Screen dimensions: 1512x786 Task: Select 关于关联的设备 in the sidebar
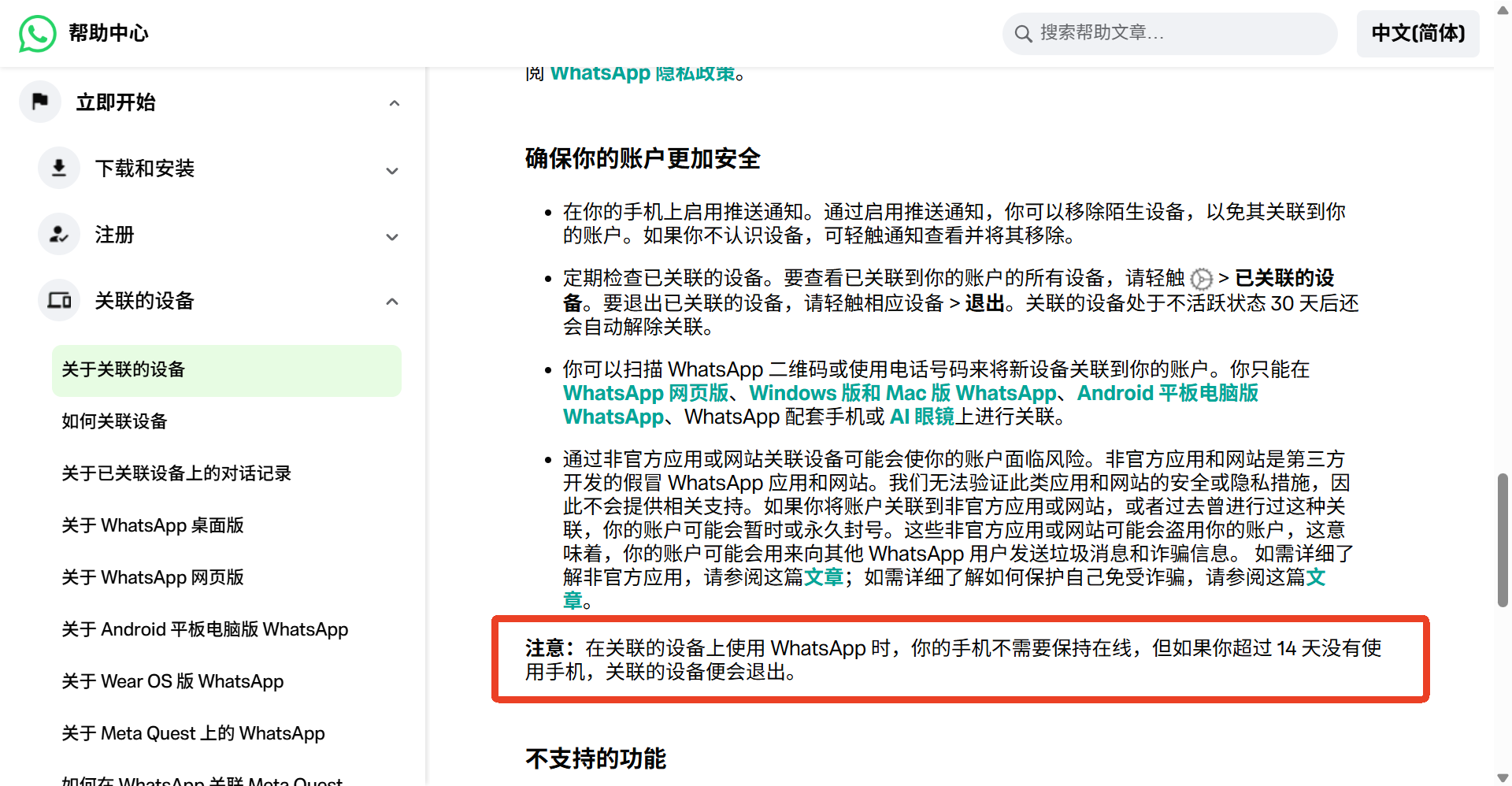pyautogui.click(x=227, y=370)
